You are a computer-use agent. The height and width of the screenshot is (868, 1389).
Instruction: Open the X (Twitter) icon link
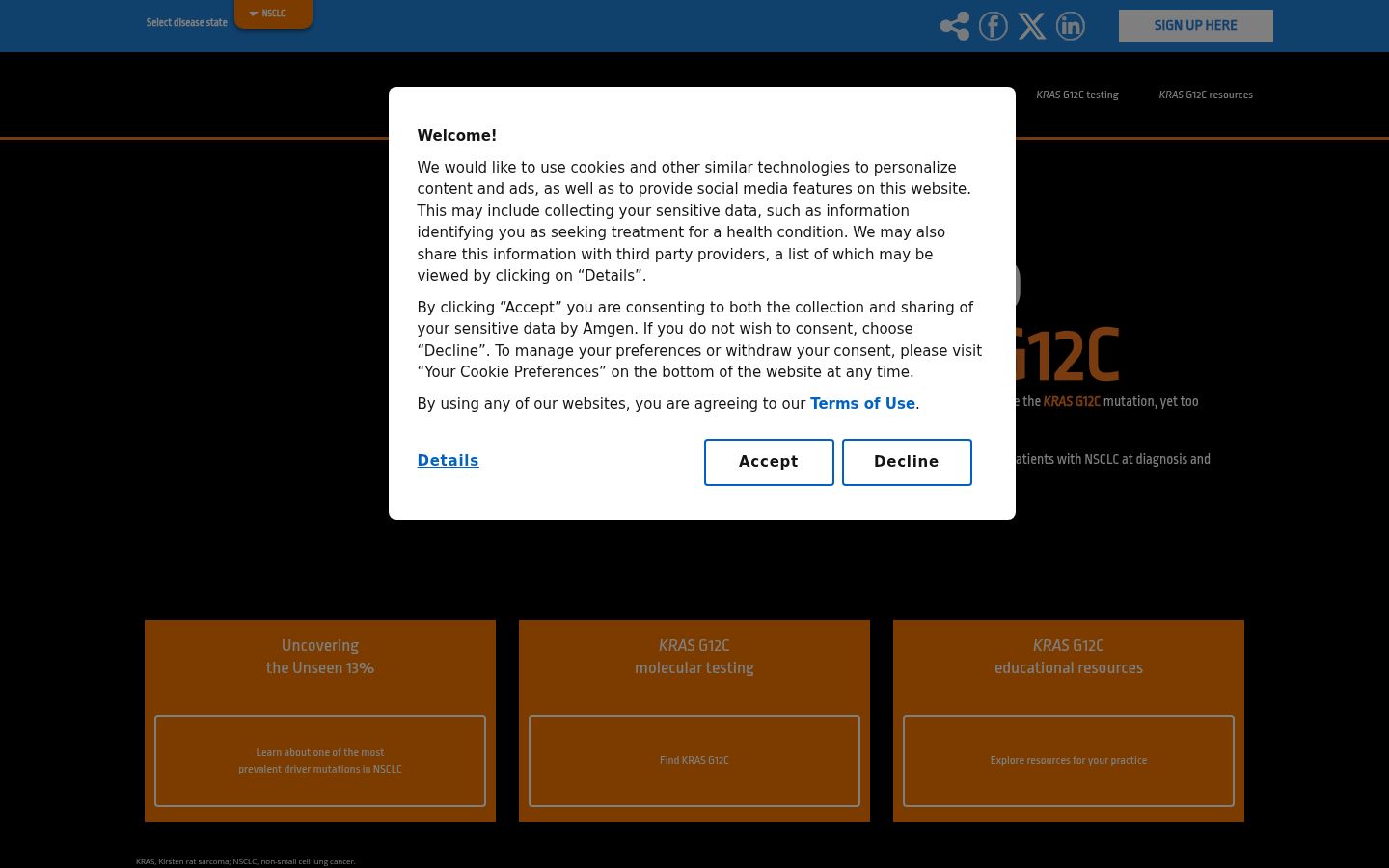(1032, 26)
